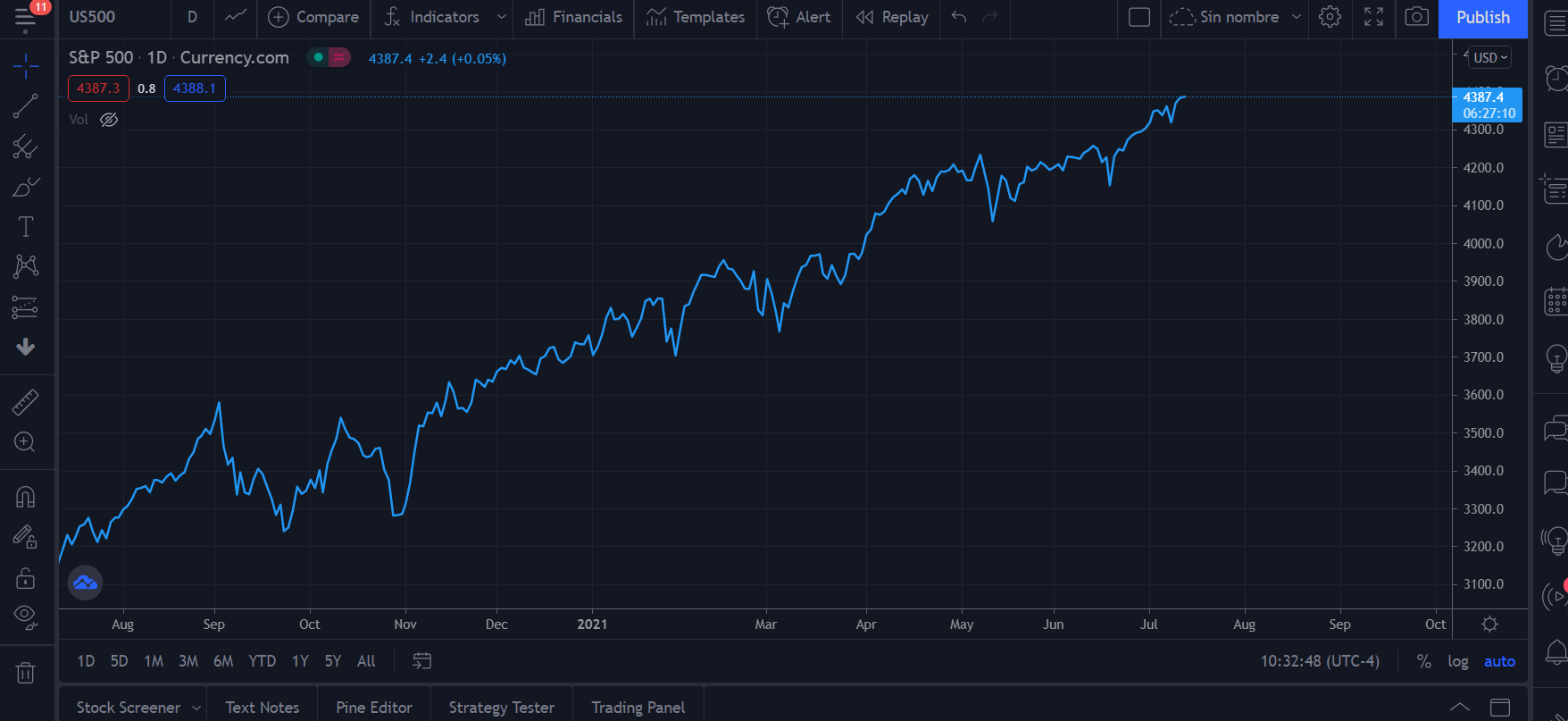Select the prediction and measurement tool
Image resolution: width=1568 pixels, height=721 pixels.
tap(26, 307)
